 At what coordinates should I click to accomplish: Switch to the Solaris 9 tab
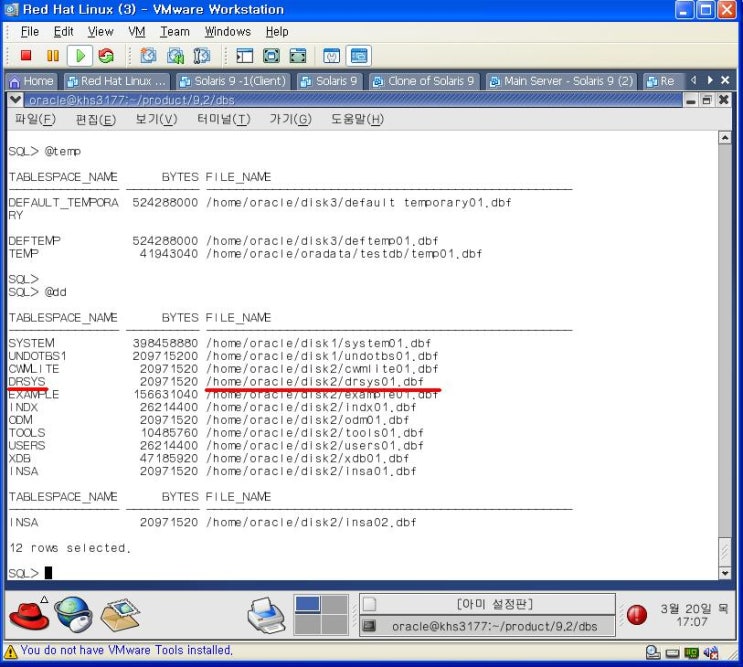[x=330, y=81]
